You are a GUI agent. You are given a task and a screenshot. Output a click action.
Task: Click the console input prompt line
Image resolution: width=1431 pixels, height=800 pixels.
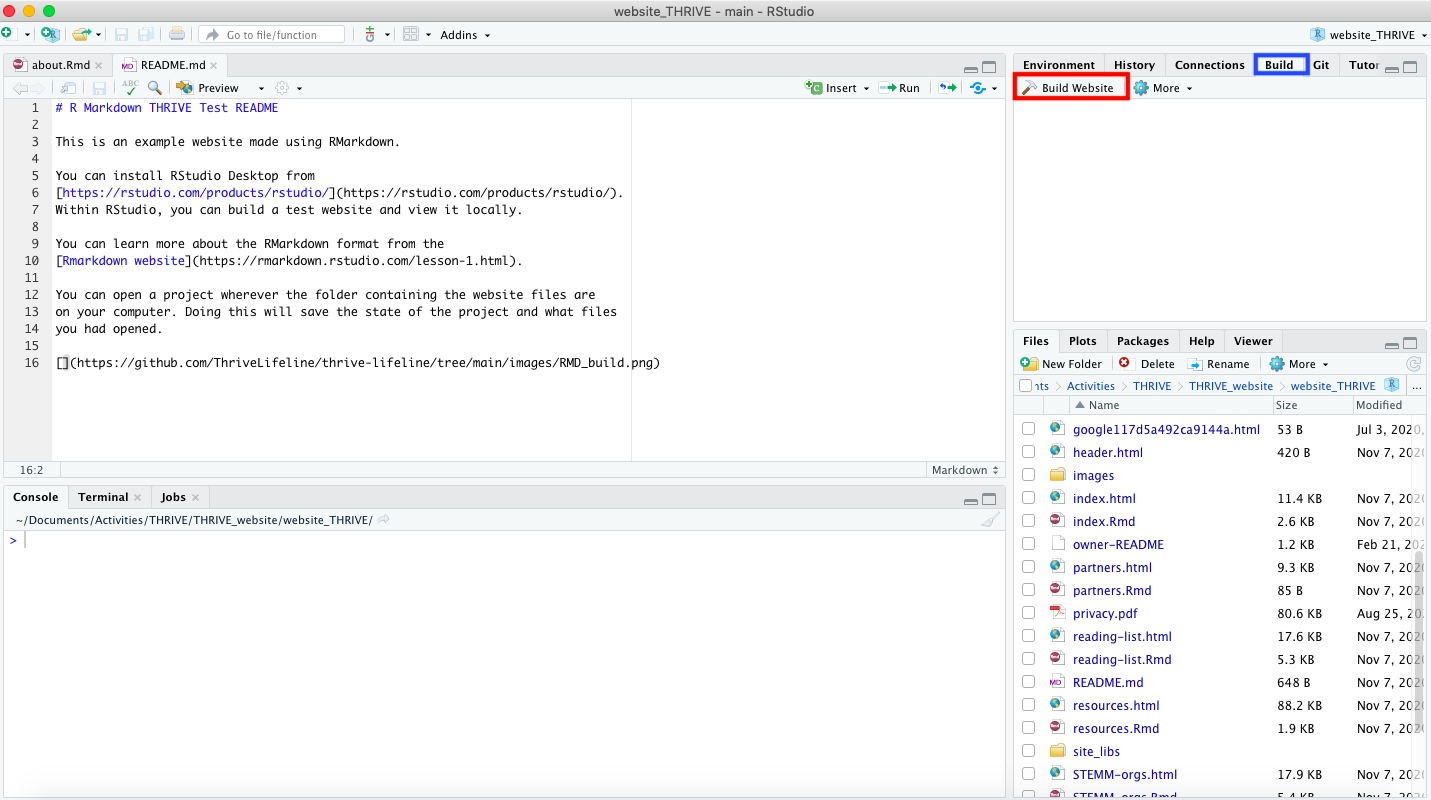503,540
